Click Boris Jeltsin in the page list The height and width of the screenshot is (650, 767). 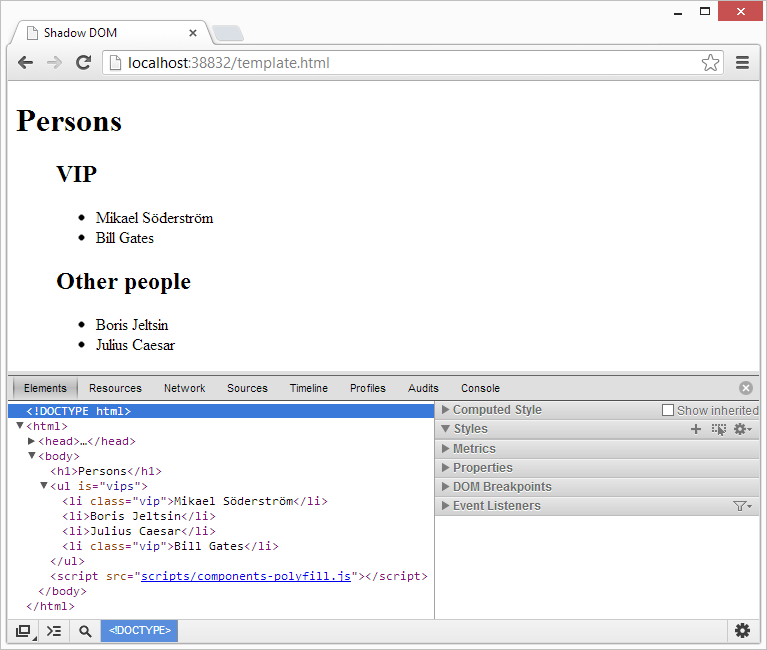click(x=132, y=325)
